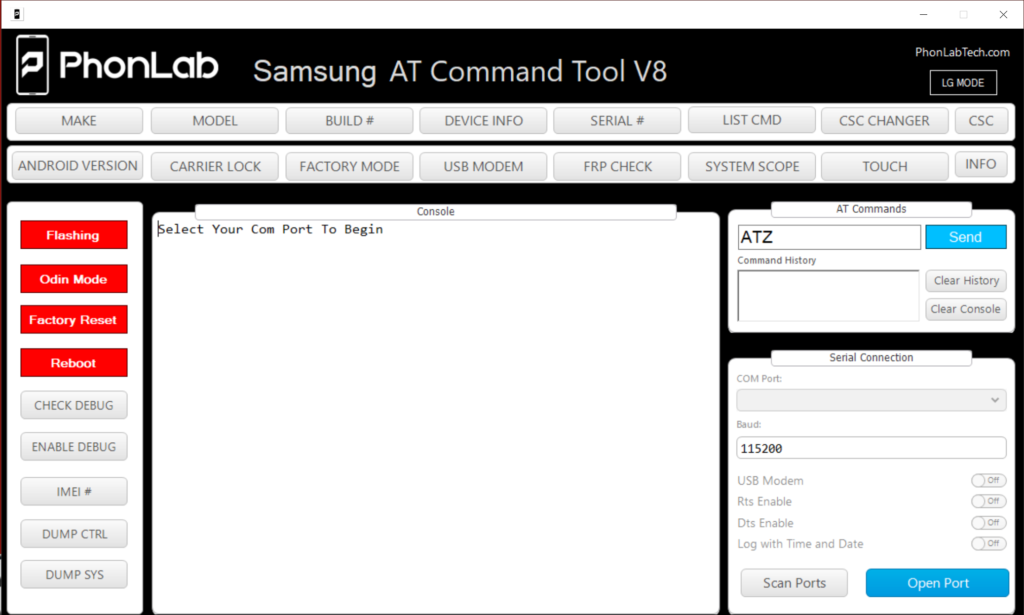This screenshot has width=1024, height=615.
Task: Close the application window
Action: point(1003,14)
